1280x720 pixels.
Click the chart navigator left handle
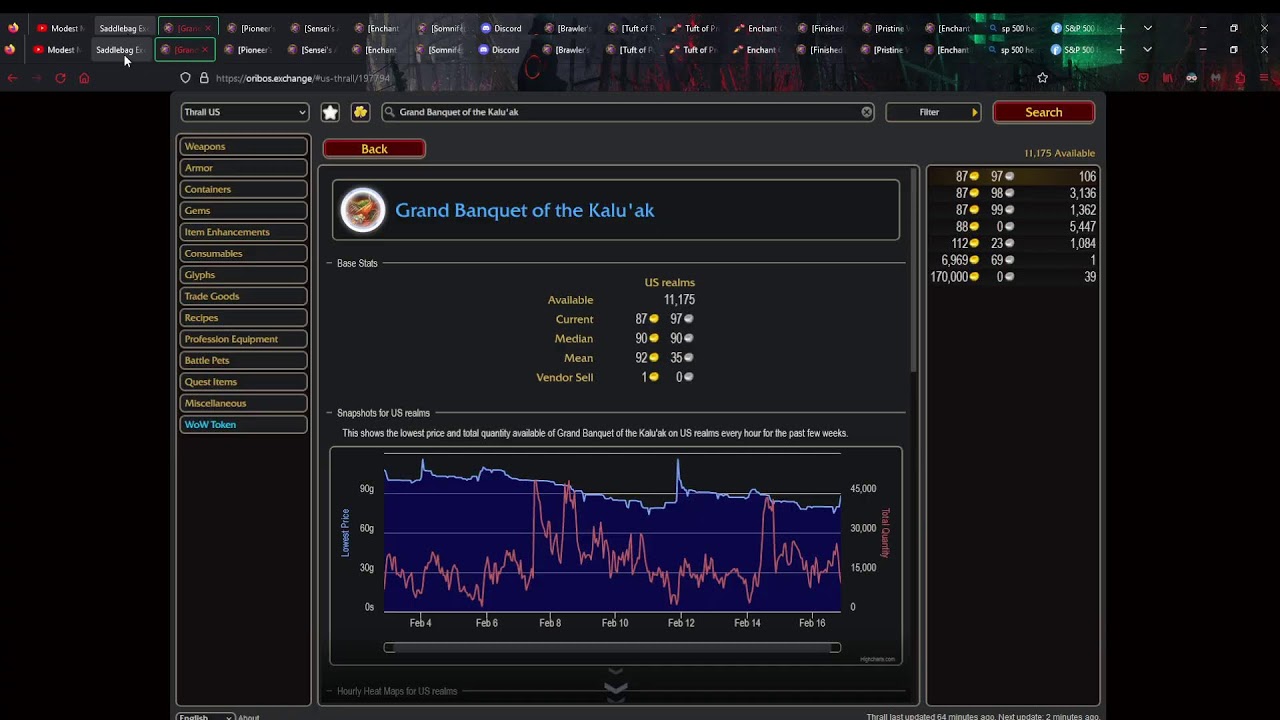pos(389,648)
